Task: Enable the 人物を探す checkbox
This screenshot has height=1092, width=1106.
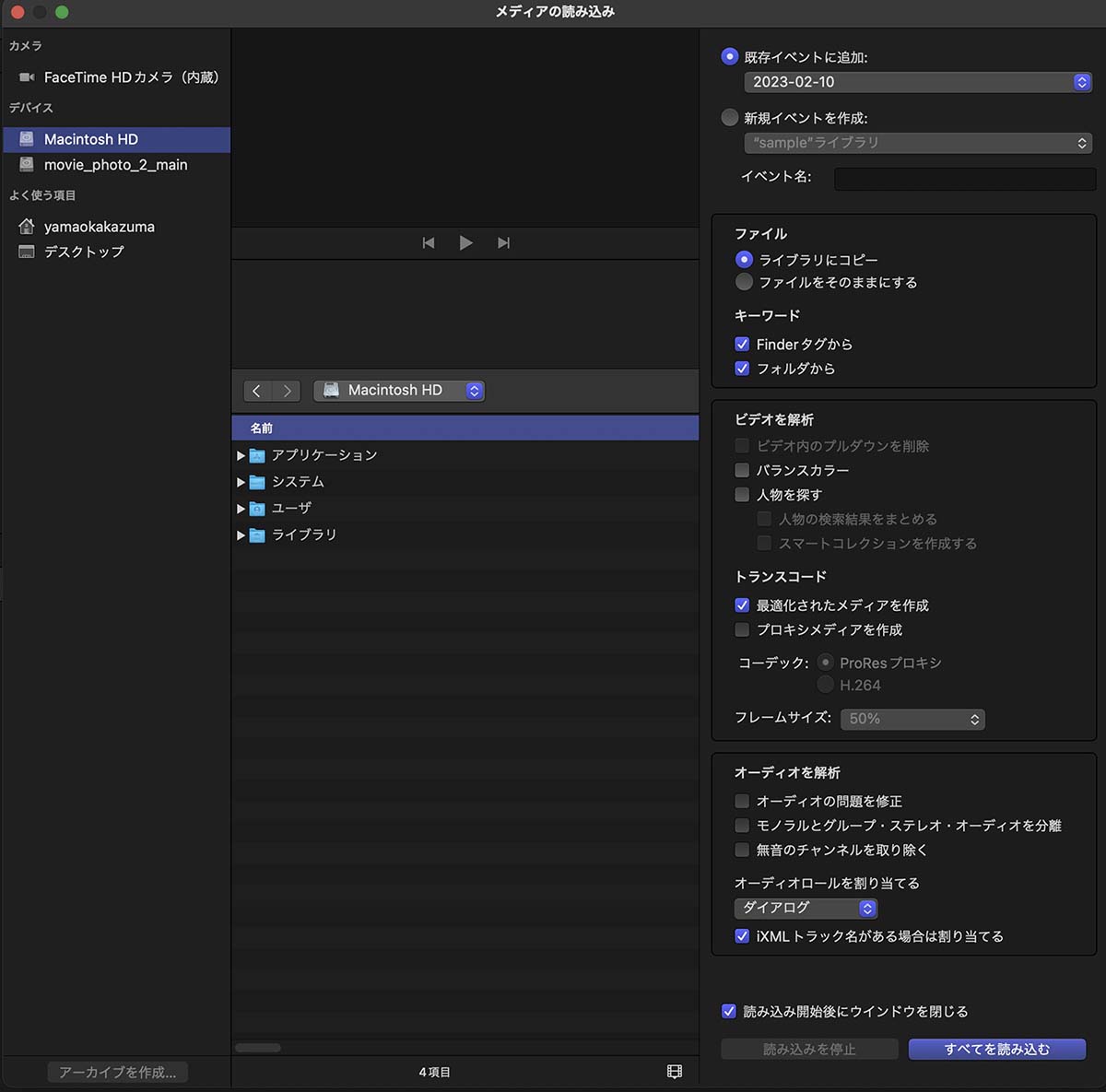Action: click(x=742, y=495)
